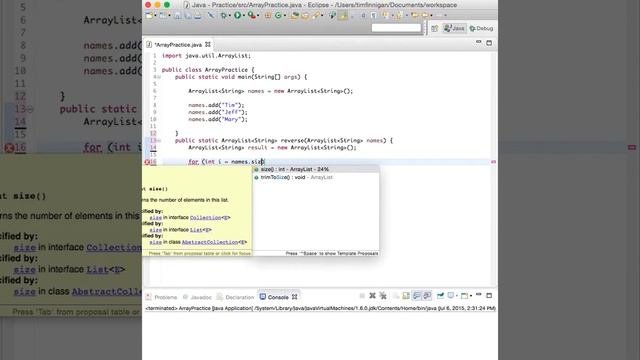Open the AbstractCollection<E> link in Javadoc popup
This screenshot has width=640, height=360.
[x=214, y=242]
